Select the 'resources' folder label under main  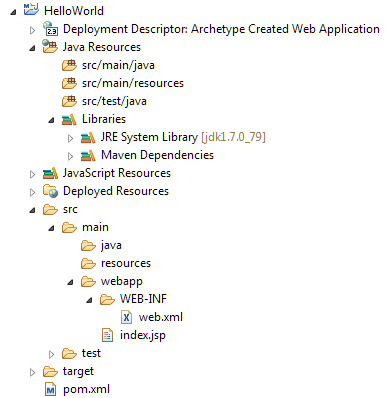tap(126, 263)
